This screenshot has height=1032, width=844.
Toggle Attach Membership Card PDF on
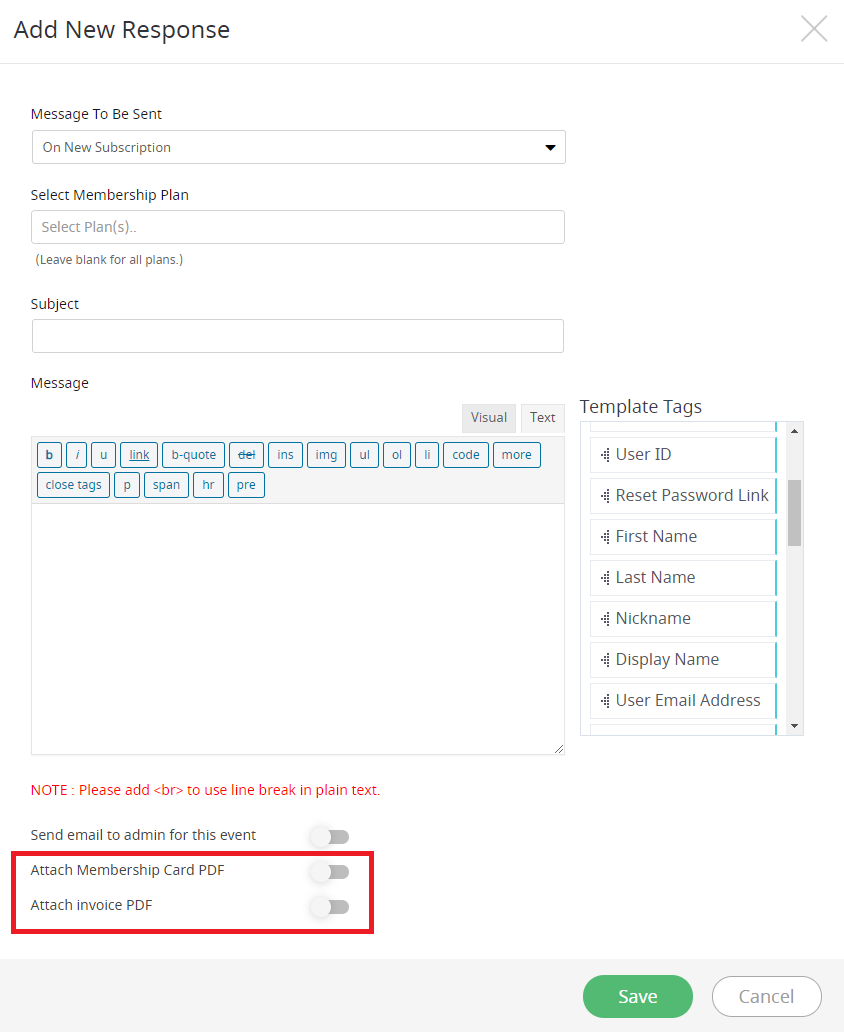(x=330, y=872)
